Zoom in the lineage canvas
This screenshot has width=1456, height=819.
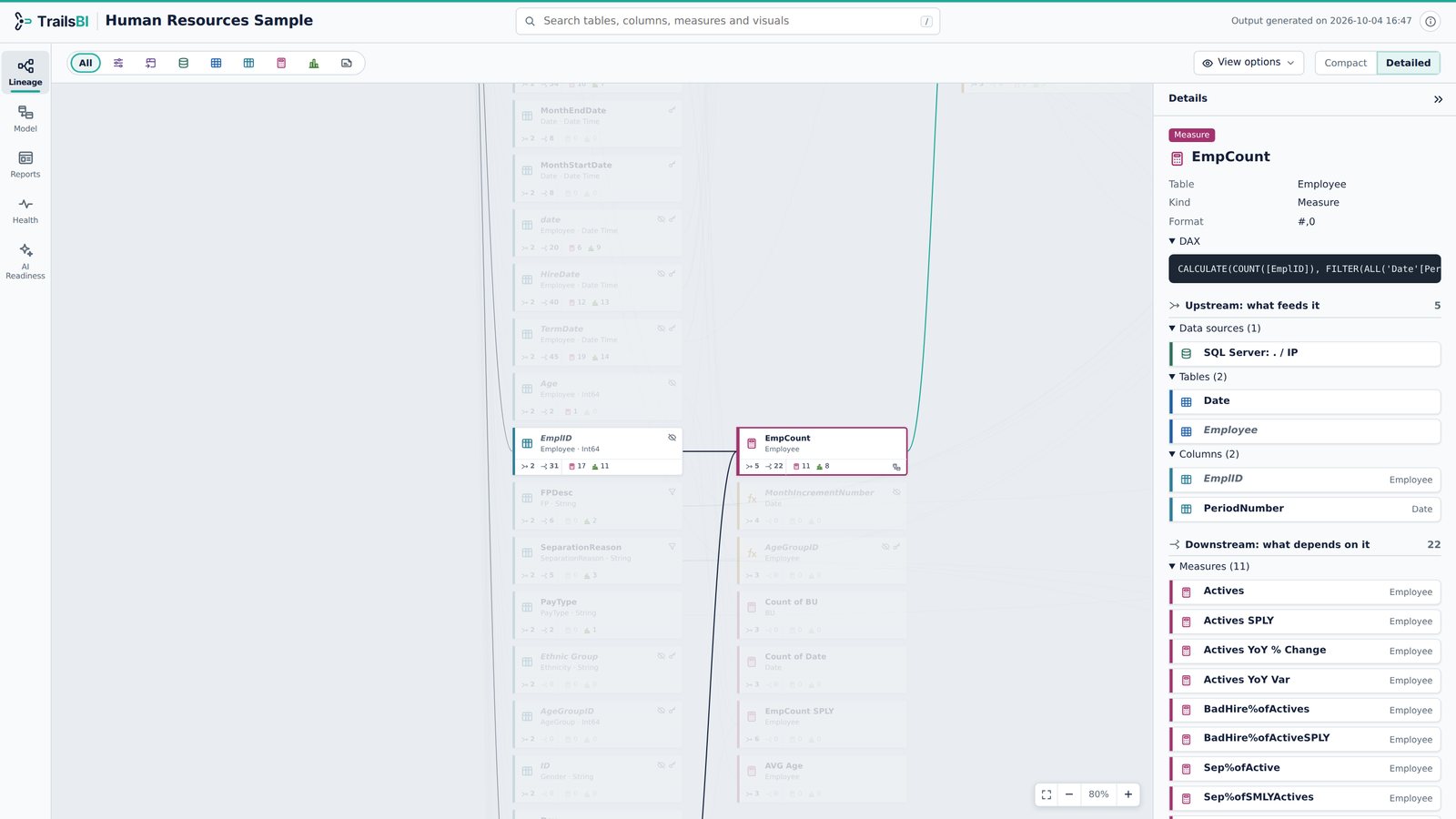tap(1128, 794)
